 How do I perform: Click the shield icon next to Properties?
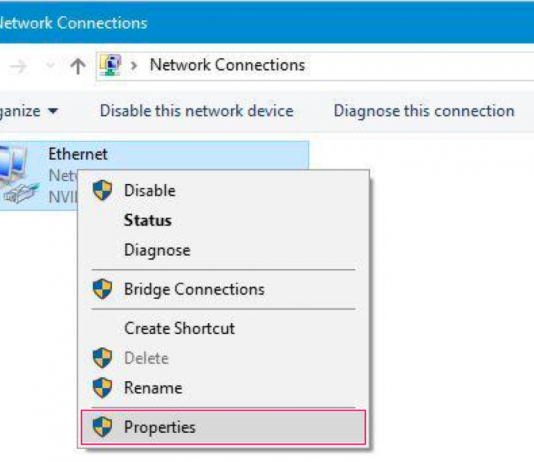tap(102, 427)
